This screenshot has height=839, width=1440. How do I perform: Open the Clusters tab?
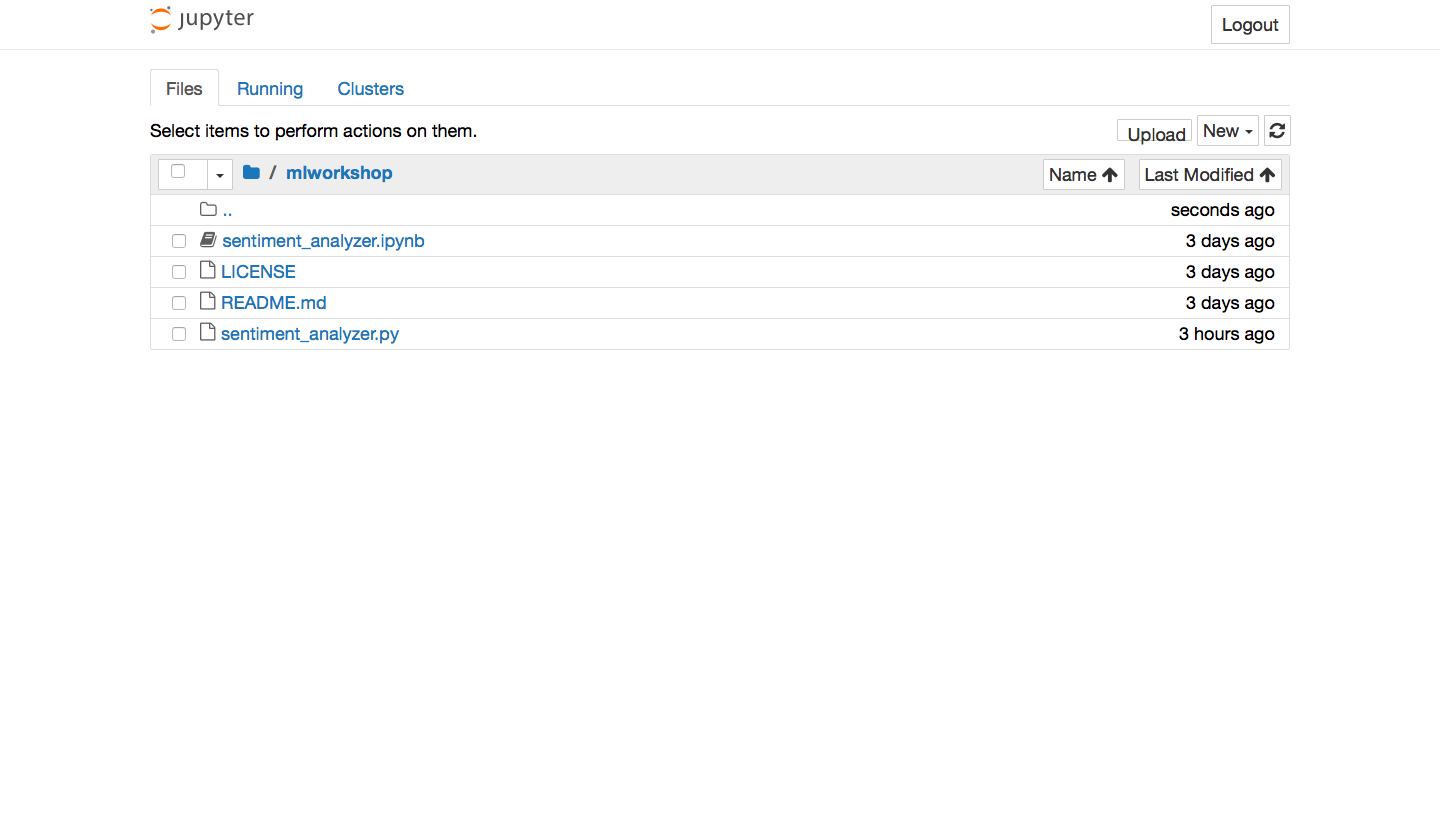click(370, 89)
